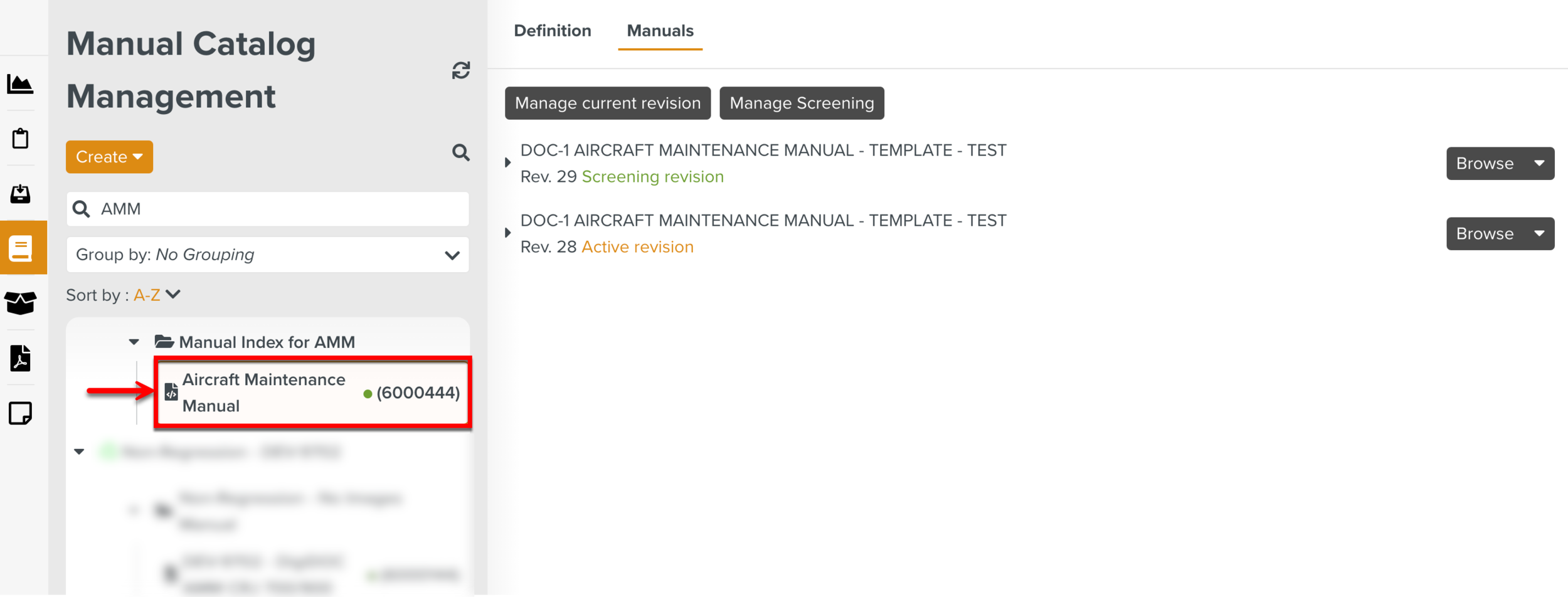Refresh the Manual Catalog list
This screenshot has width=1568, height=597.
tap(461, 70)
